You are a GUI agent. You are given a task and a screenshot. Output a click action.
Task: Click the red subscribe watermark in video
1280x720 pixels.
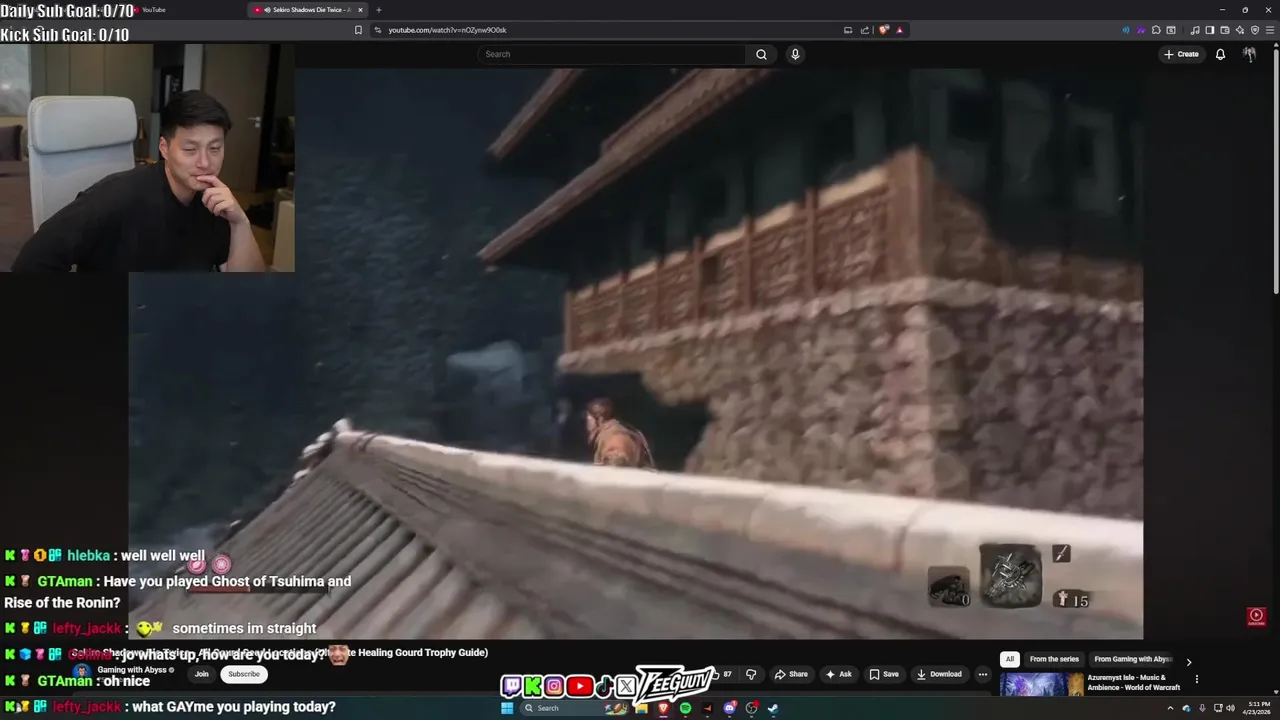pos(1257,617)
